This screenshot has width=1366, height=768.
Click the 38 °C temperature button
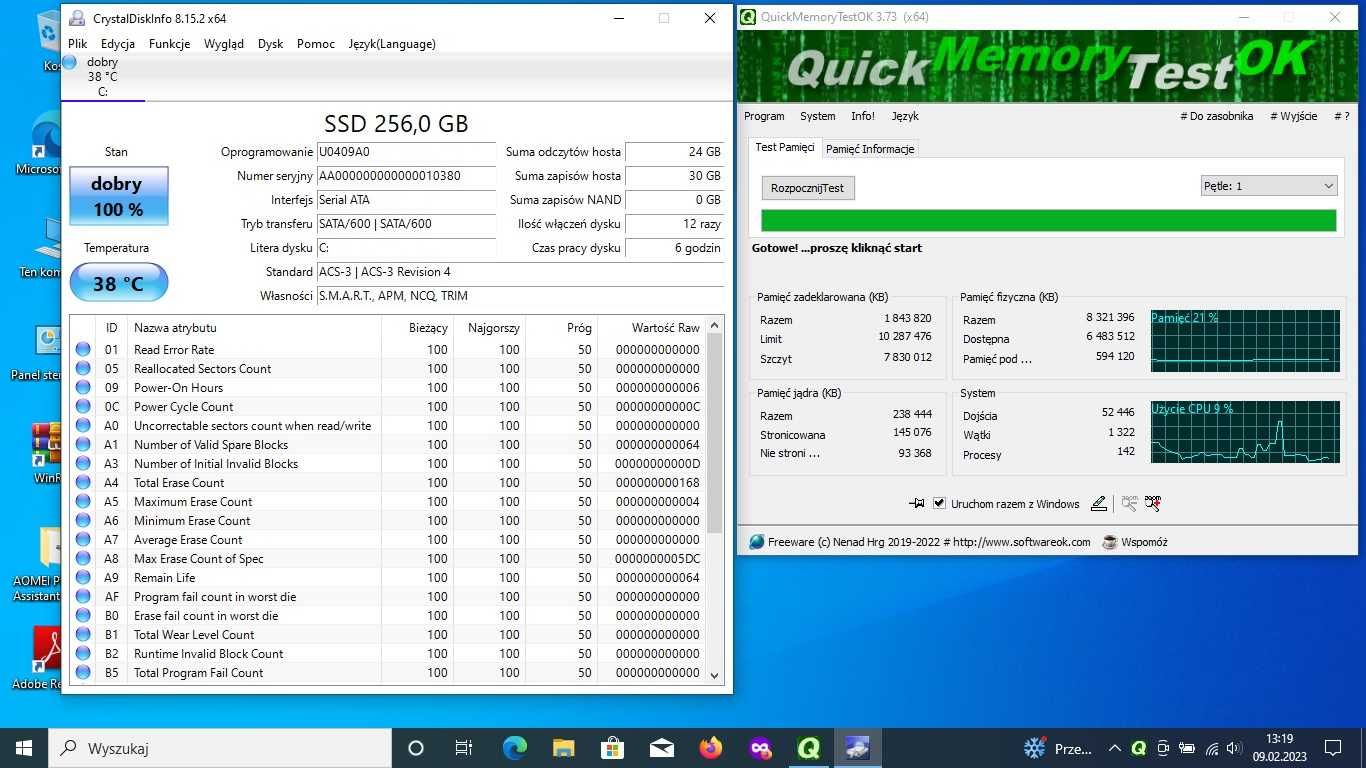[118, 283]
